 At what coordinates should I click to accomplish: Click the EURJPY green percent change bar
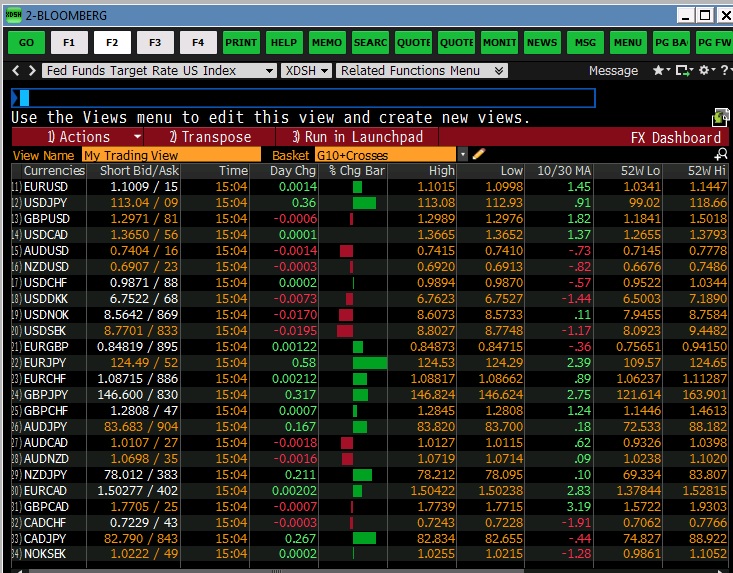click(x=370, y=363)
